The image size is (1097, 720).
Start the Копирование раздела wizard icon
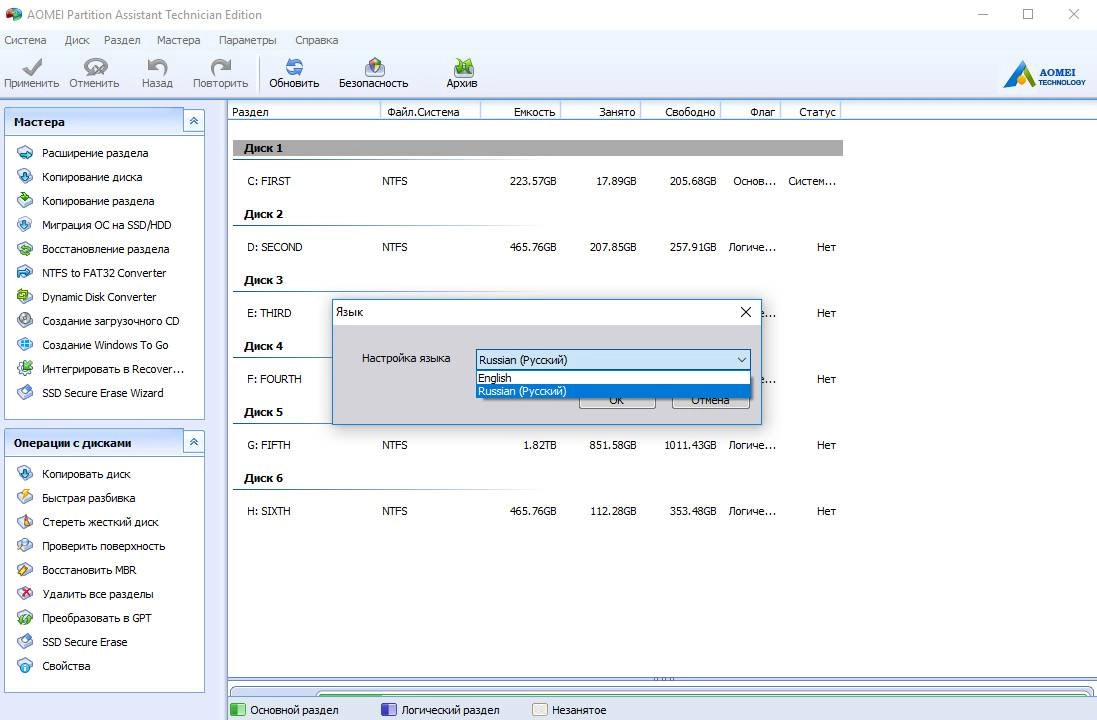pos(25,200)
